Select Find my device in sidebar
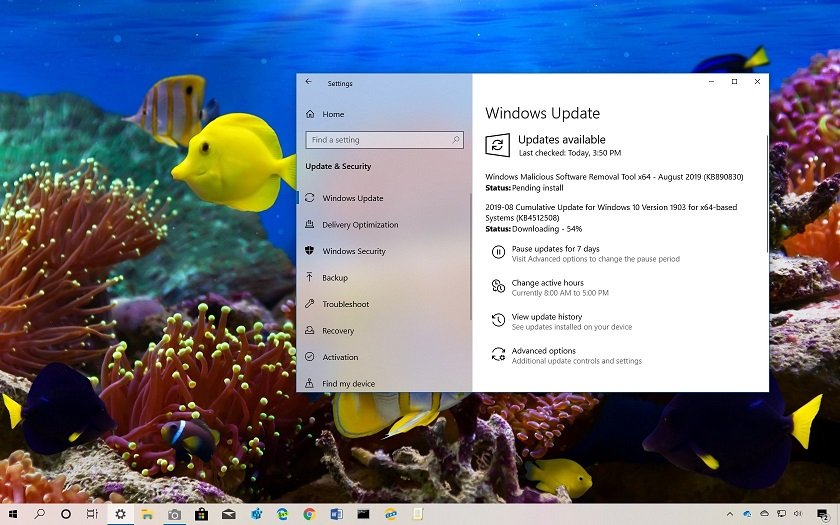The image size is (840, 525). pyautogui.click(x=348, y=384)
